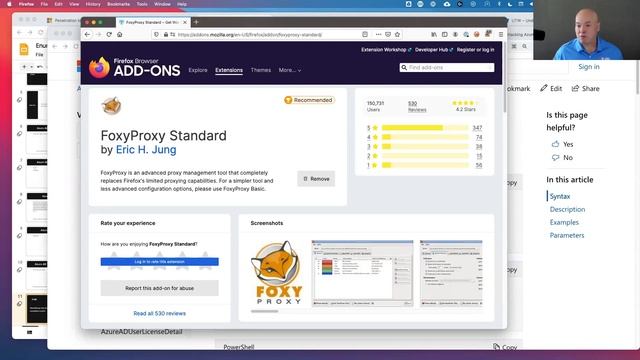Reload the FoxyProxy add-on page
The image size is (640, 360).
point(109,35)
